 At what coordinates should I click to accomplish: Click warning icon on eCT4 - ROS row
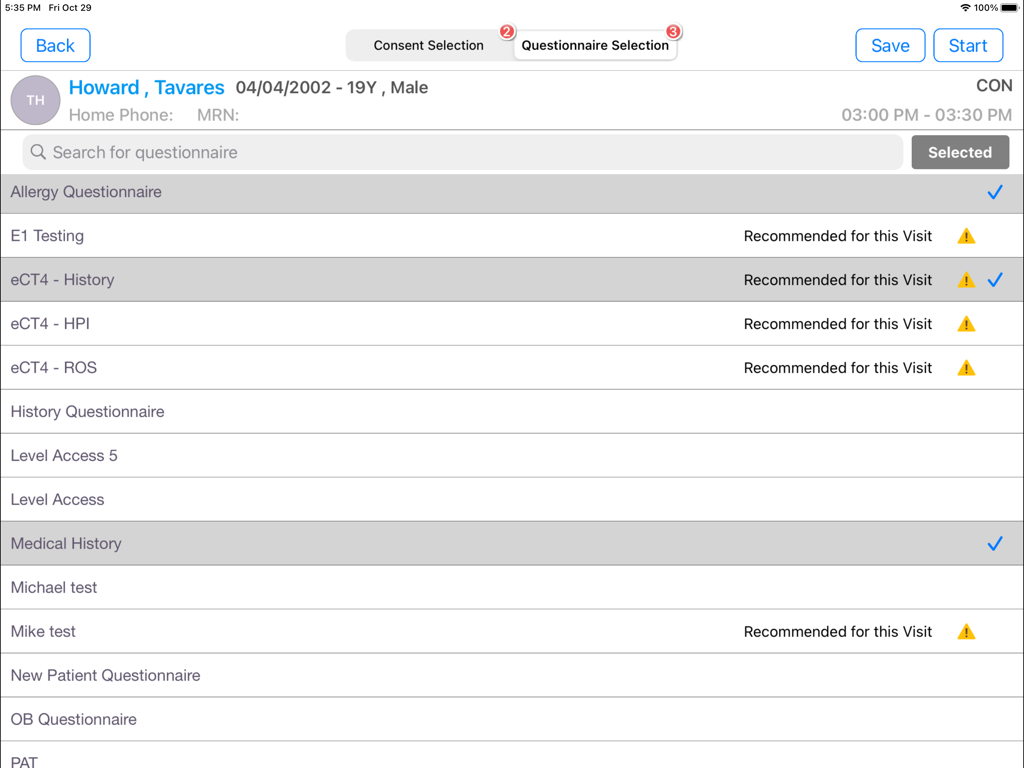tap(966, 369)
